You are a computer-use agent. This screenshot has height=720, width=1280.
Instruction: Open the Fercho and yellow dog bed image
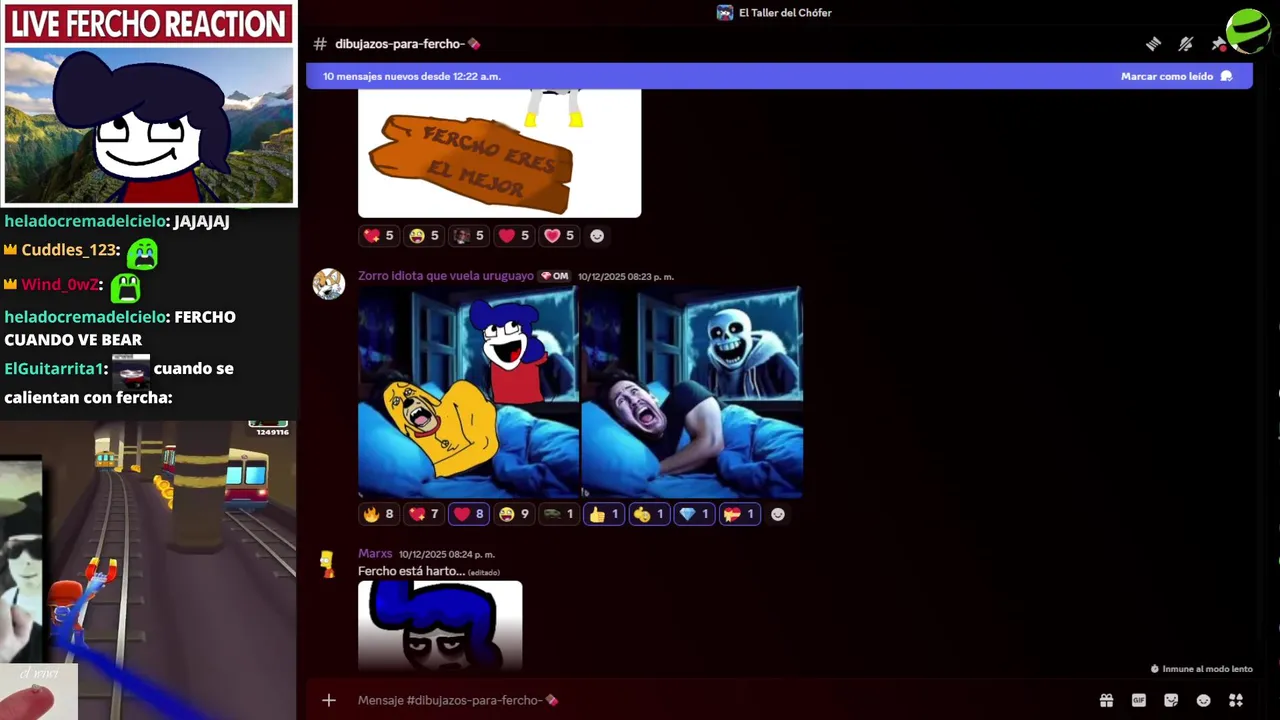pyautogui.click(x=468, y=392)
